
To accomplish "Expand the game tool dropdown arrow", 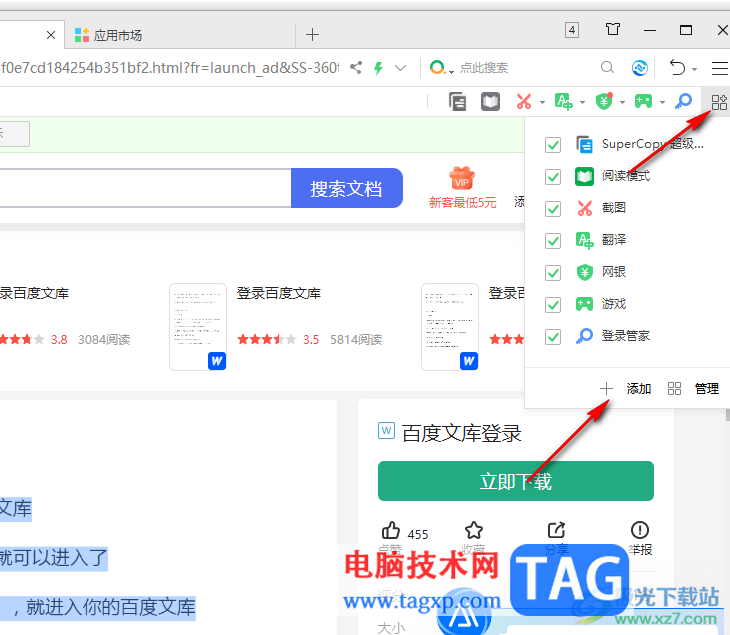I will point(662,102).
